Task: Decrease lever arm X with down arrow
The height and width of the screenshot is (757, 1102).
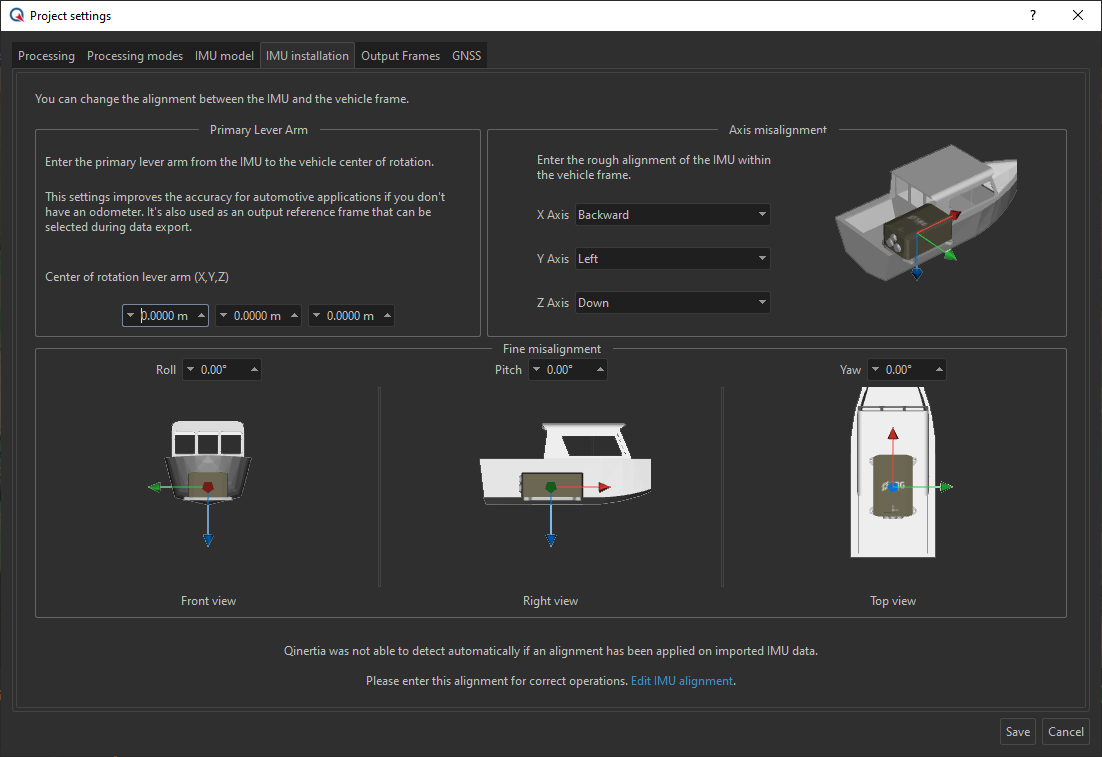Action: (130, 316)
